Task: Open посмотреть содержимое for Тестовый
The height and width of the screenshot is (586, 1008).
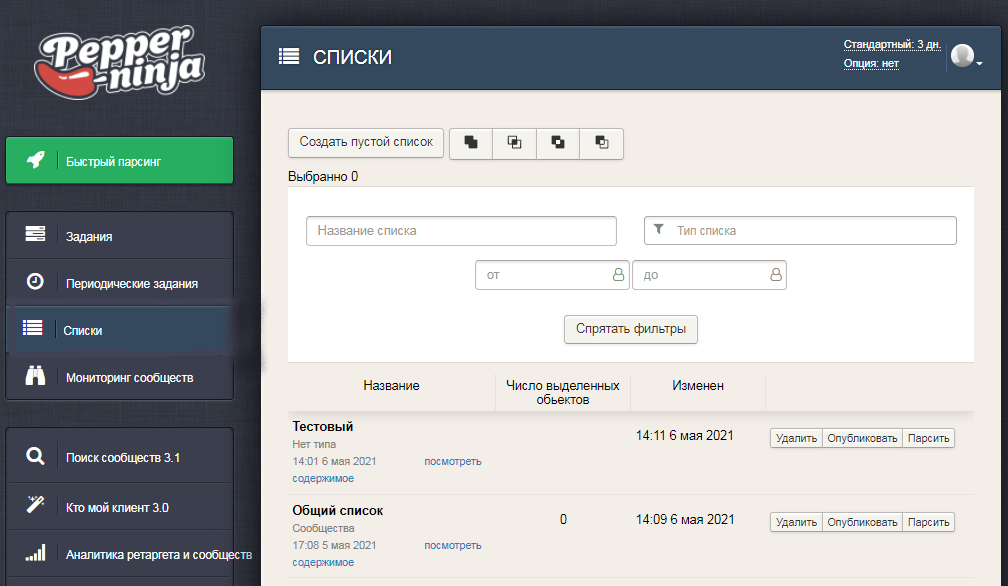Action: coord(453,461)
